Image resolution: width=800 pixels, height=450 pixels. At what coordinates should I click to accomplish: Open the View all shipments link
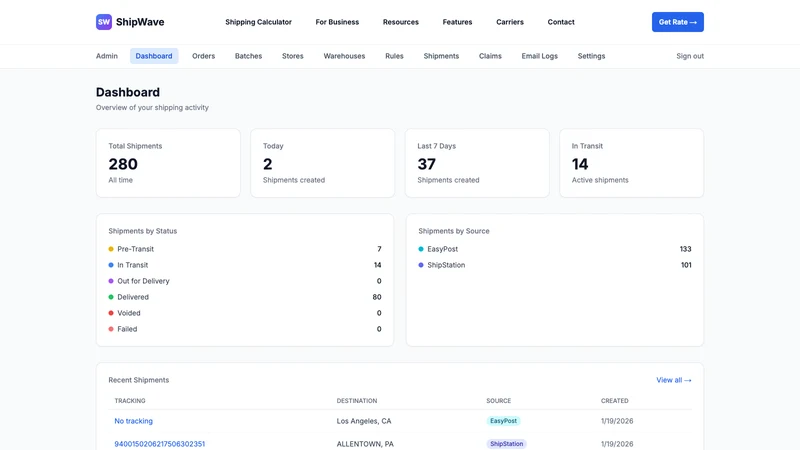point(673,380)
